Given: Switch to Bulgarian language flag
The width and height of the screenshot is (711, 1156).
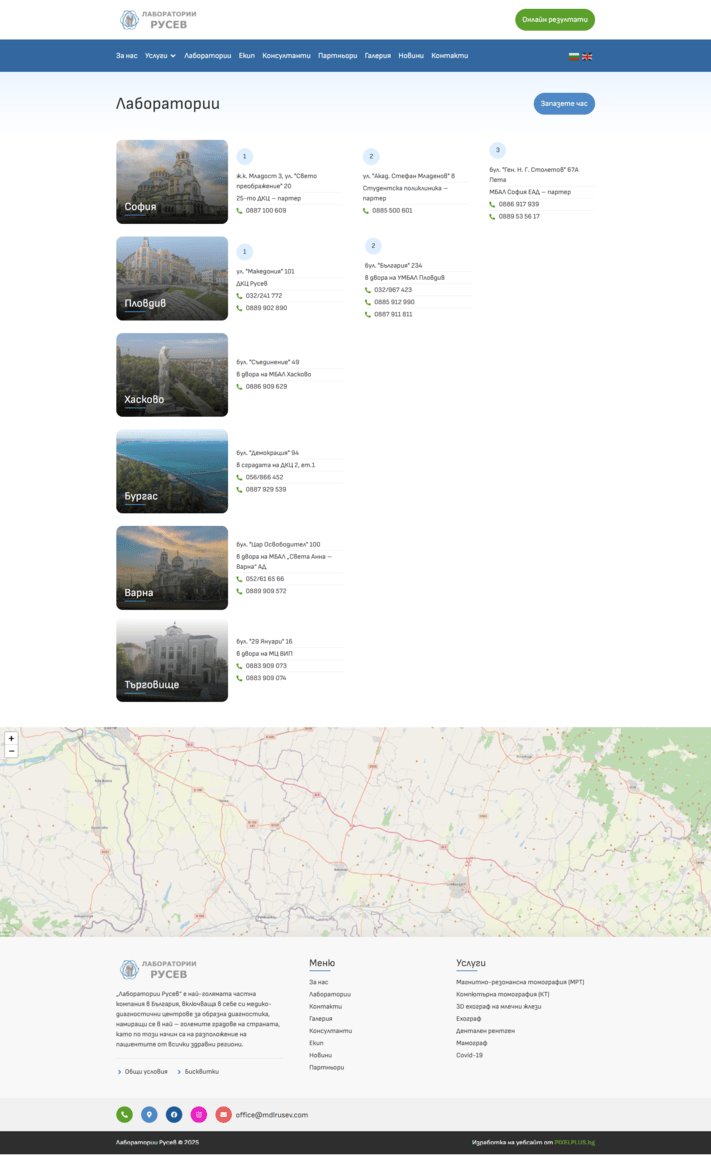Looking at the screenshot, I should click(574, 56).
